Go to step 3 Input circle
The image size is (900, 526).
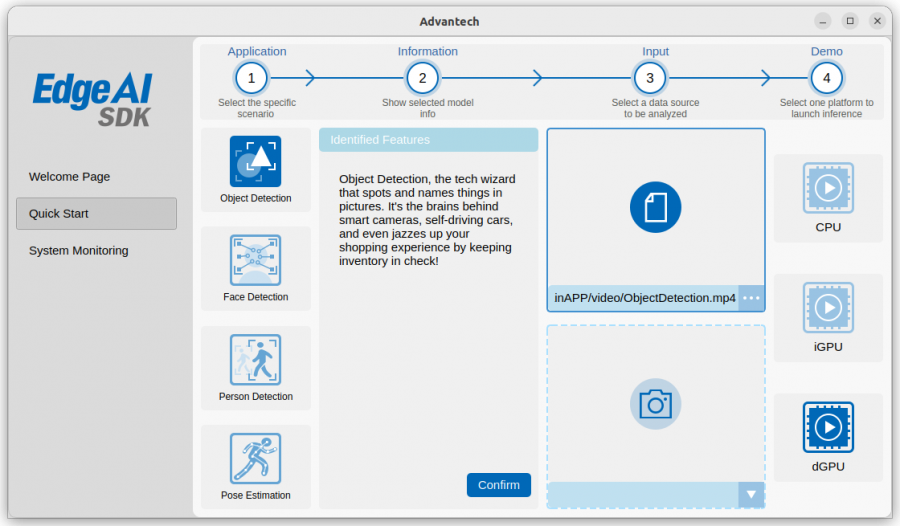pyautogui.click(x=650, y=78)
